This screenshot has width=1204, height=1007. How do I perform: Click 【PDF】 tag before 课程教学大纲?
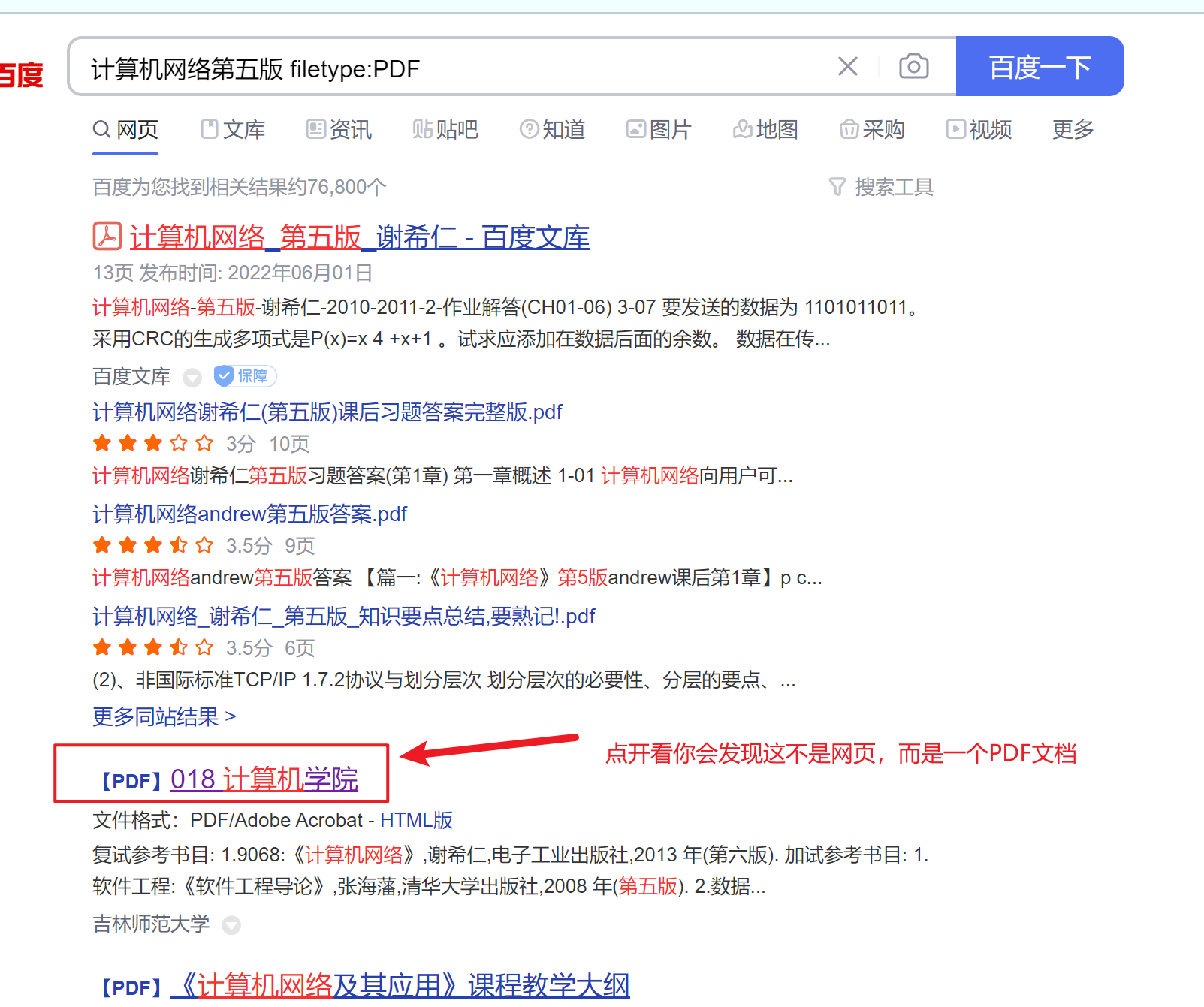point(131,987)
